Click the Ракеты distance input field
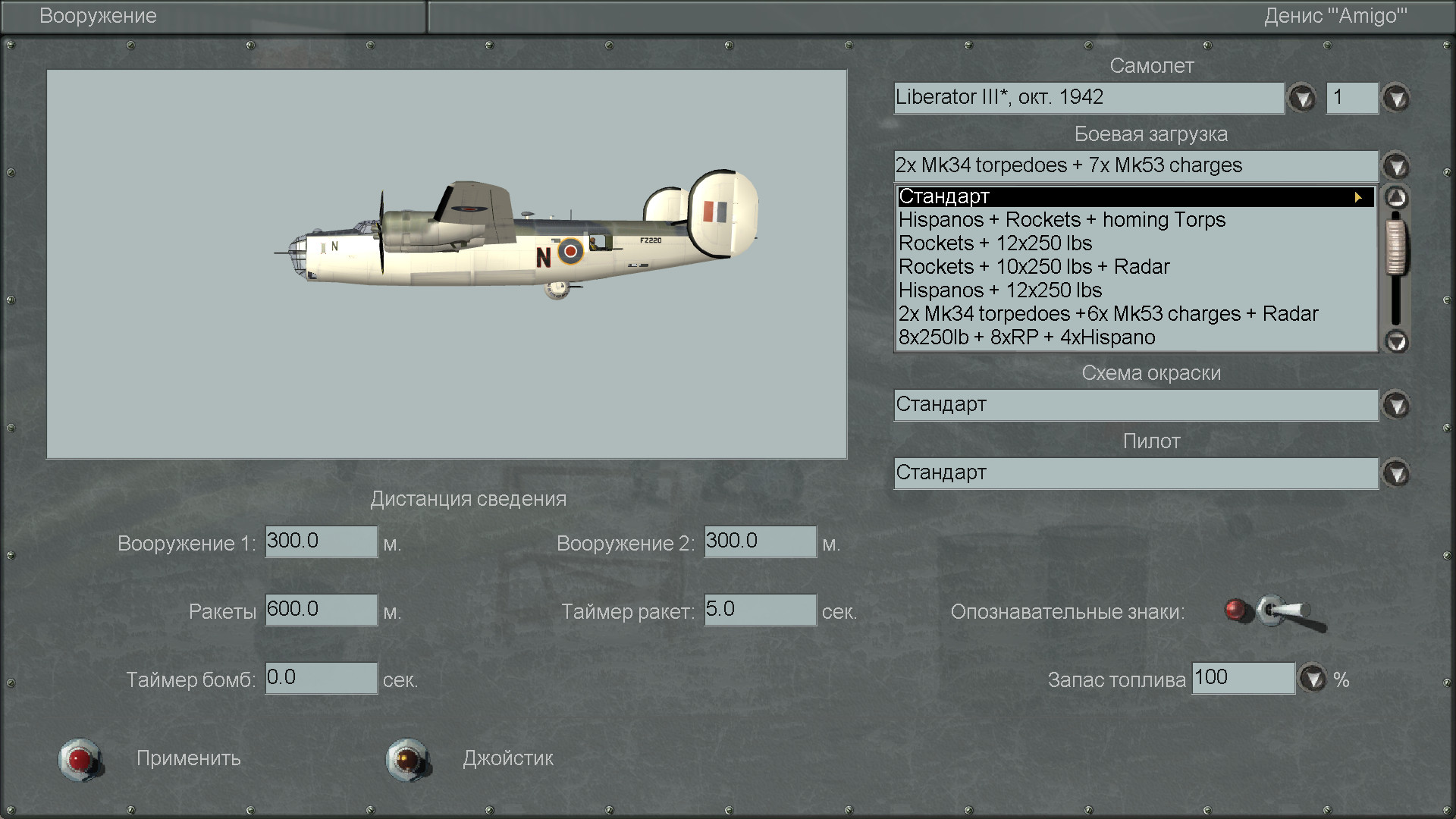Image resolution: width=1456 pixels, height=819 pixels. pos(321,610)
